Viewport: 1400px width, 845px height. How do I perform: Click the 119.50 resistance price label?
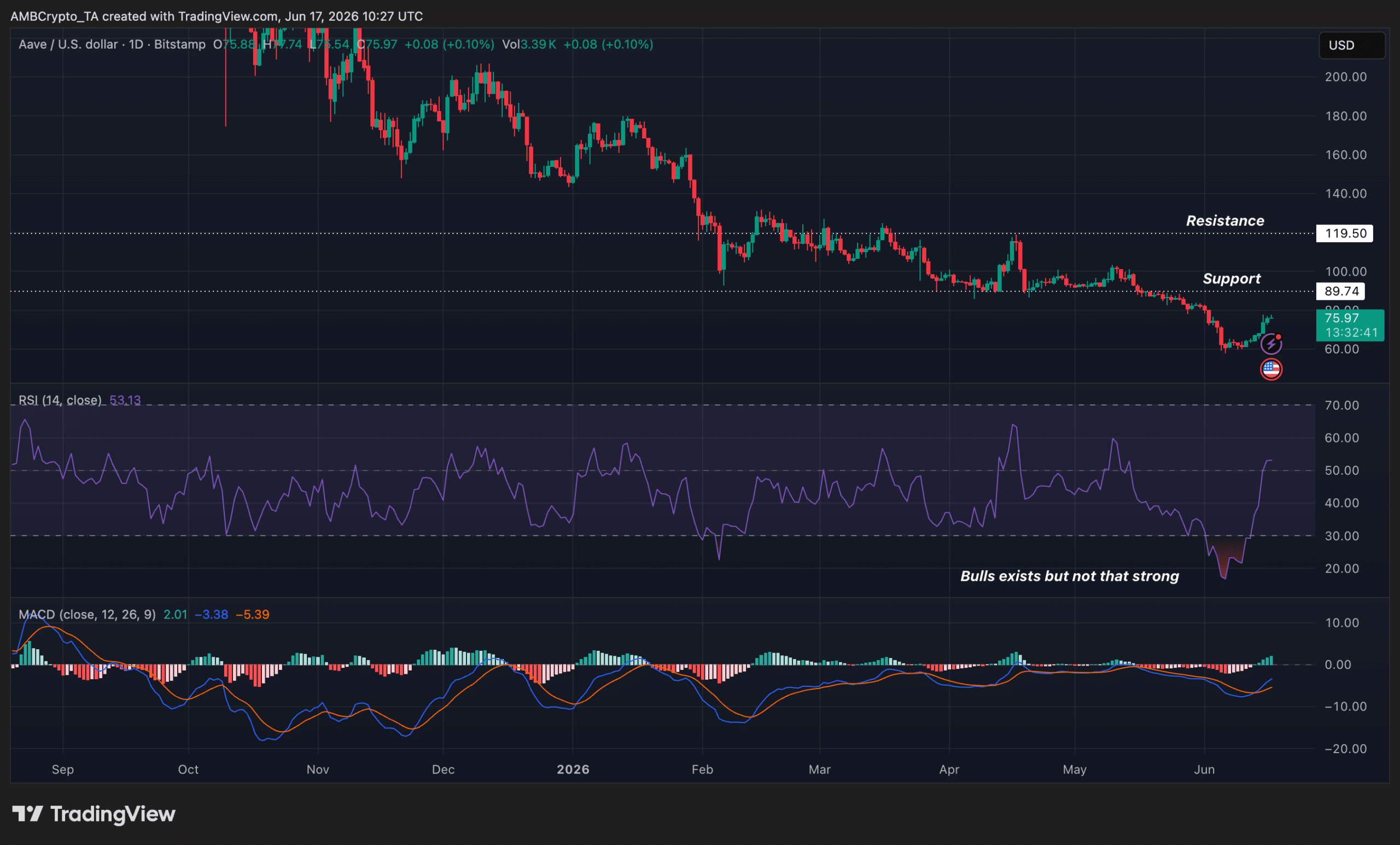[1344, 234]
